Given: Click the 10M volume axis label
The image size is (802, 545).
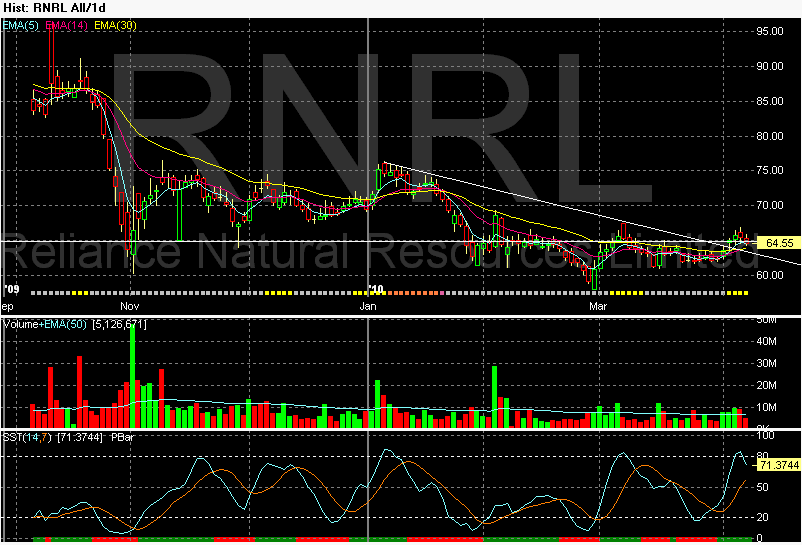Looking at the screenshot, I should [x=766, y=407].
